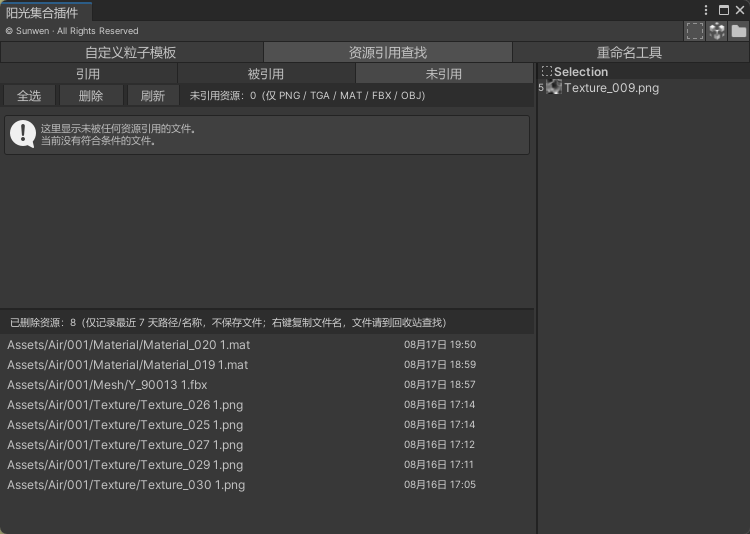Select Texture_009.png in Selection list
Image resolution: width=750 pixels, height=534 pixels.
coord(643,88)
